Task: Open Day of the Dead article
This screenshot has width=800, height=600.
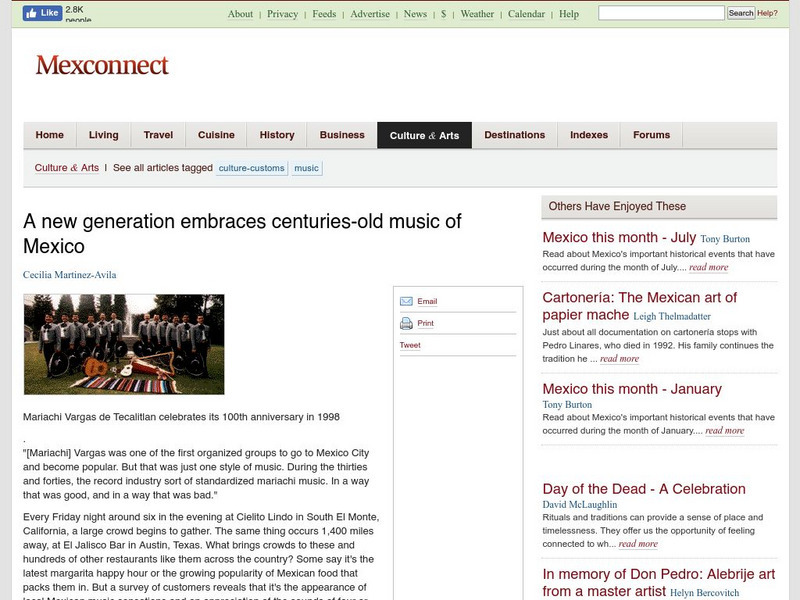Action: click(x=644, y=489)
